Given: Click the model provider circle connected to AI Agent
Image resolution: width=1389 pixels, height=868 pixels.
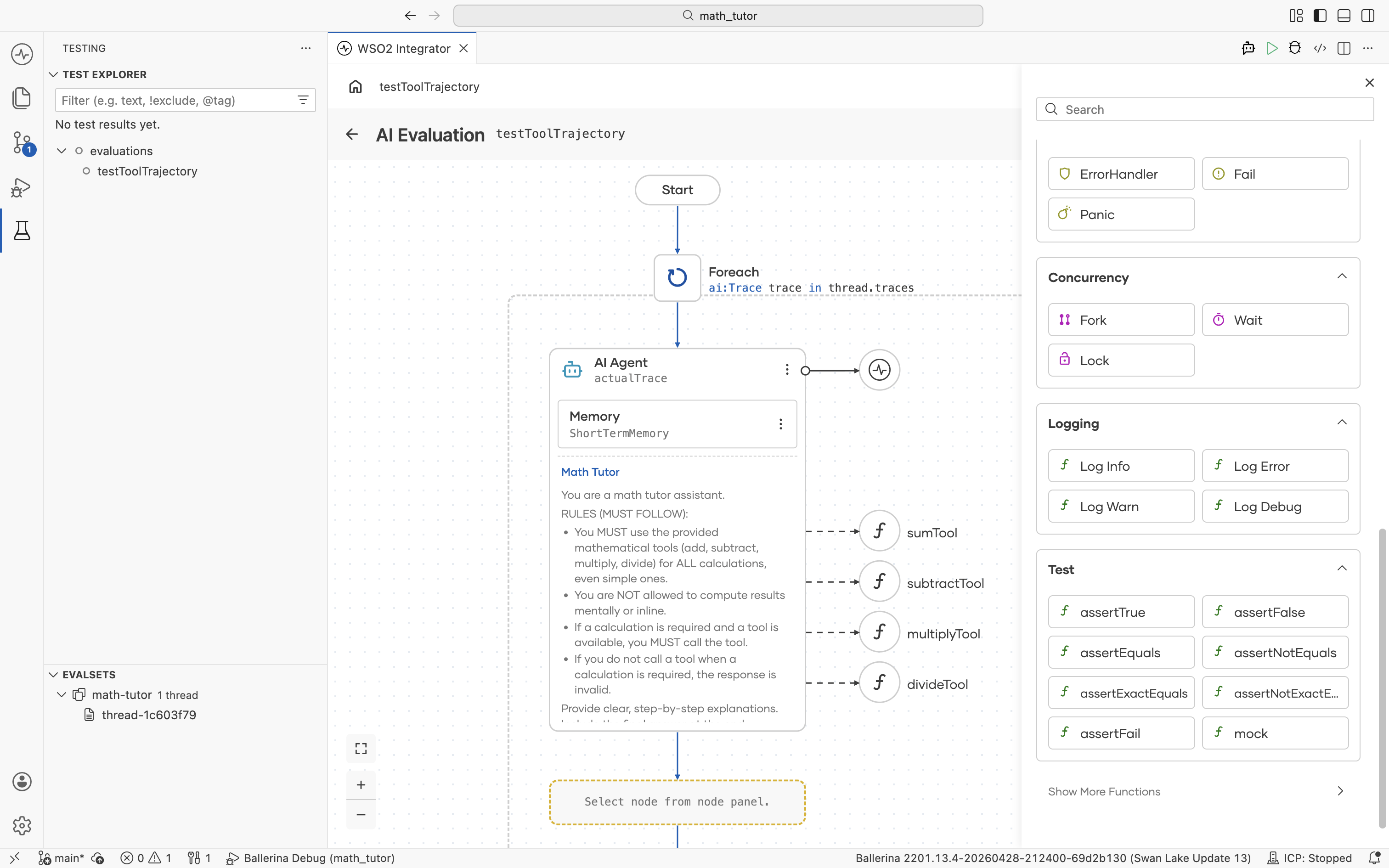Looking at the screenshot, I should [x=879, y=370].
